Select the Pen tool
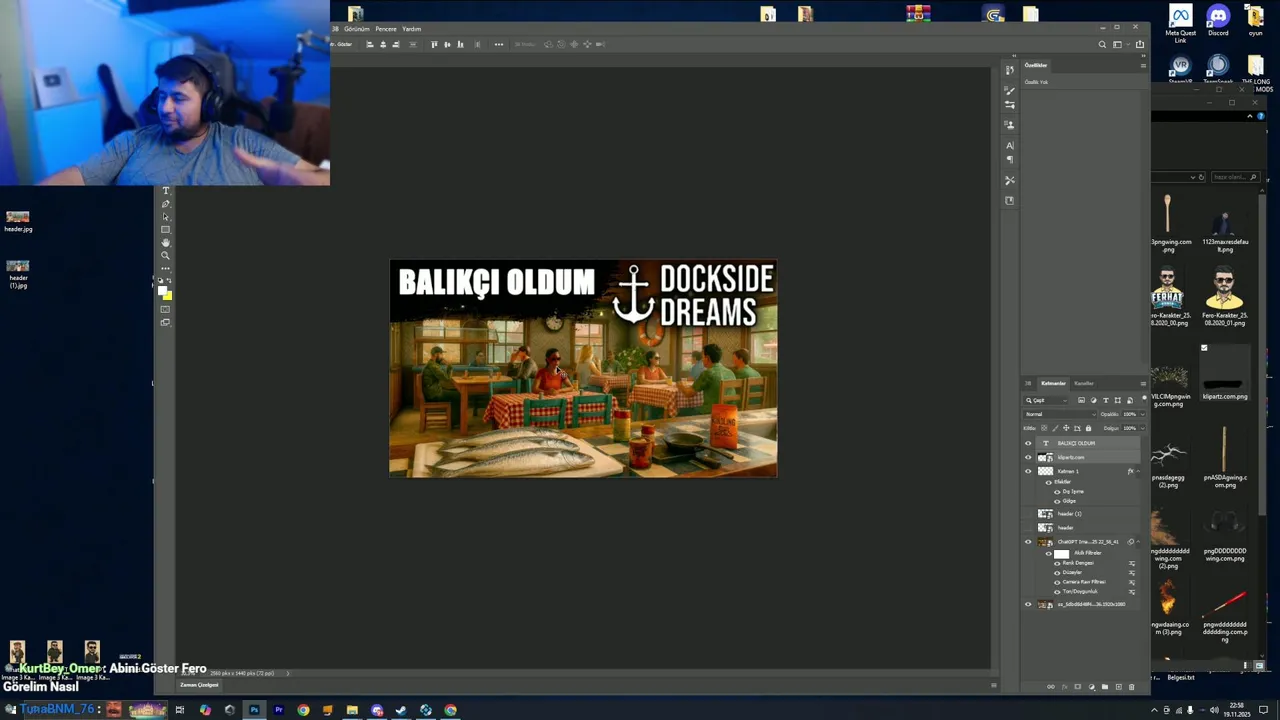The height and width of the screenshot is (720, 1280). click(x=166, y=203)
